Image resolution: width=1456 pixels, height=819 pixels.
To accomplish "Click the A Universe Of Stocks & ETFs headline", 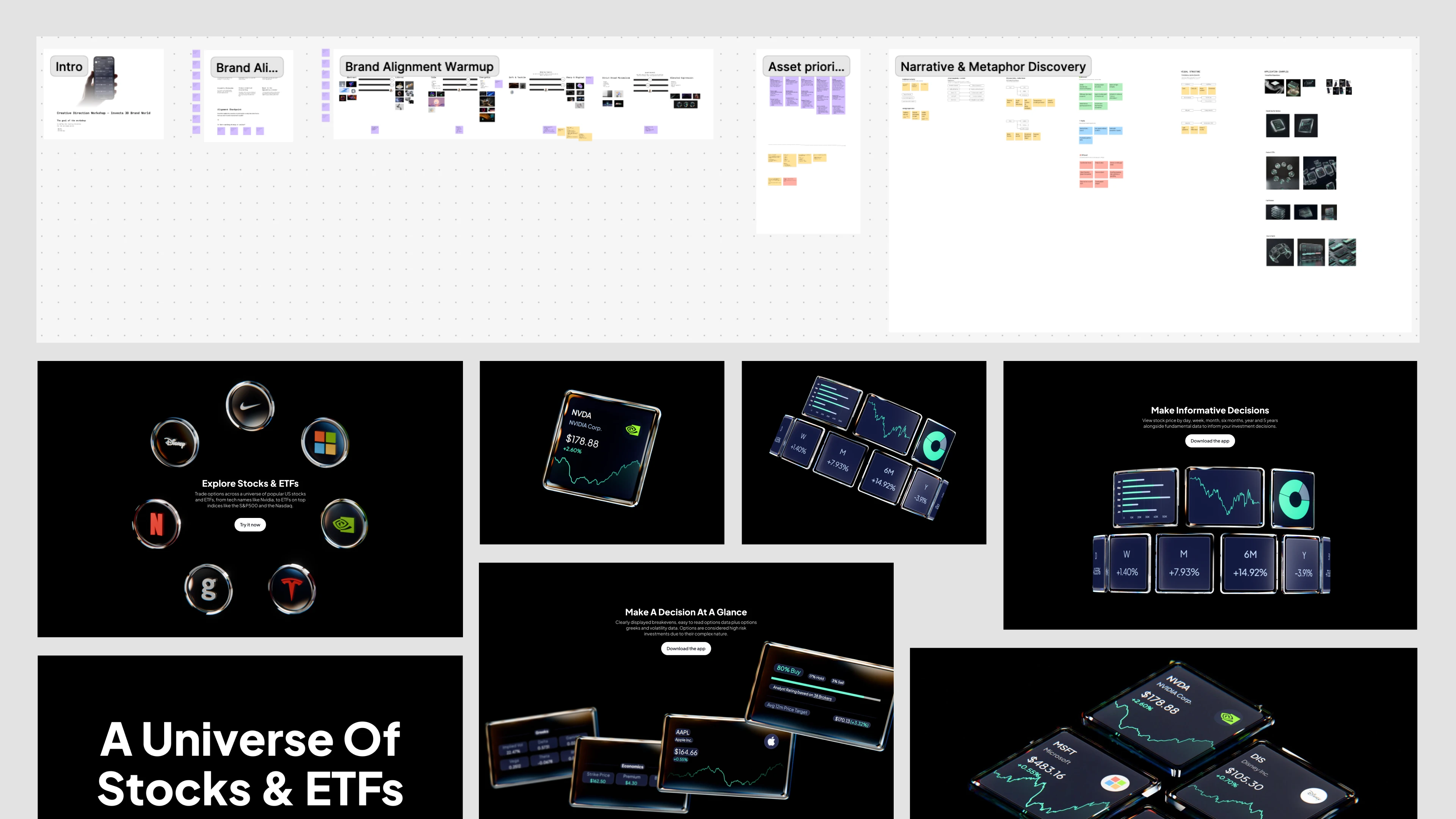I will [250, 763].
